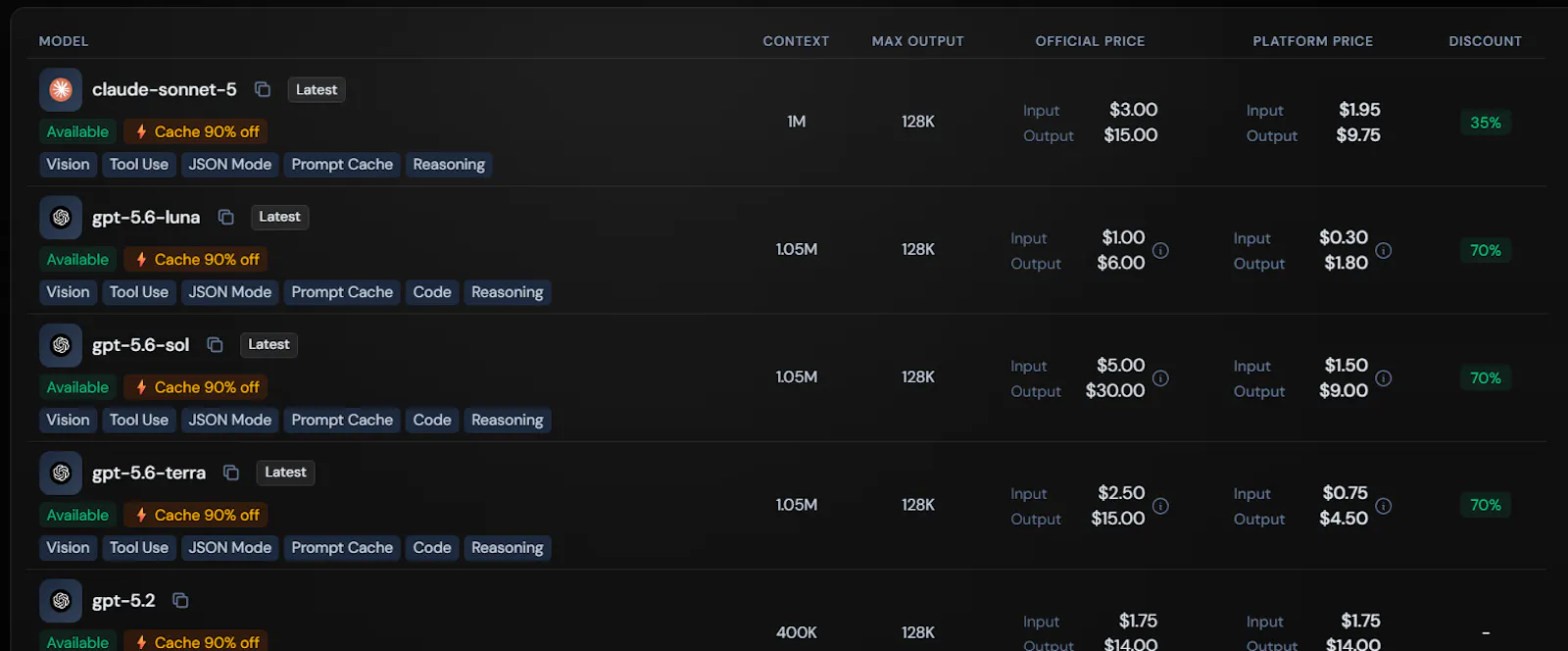The height and width of the screenshot is (651, 1568).
Task: Click the Vision tag on claude-sonnet-5
Action: point(68,165)
